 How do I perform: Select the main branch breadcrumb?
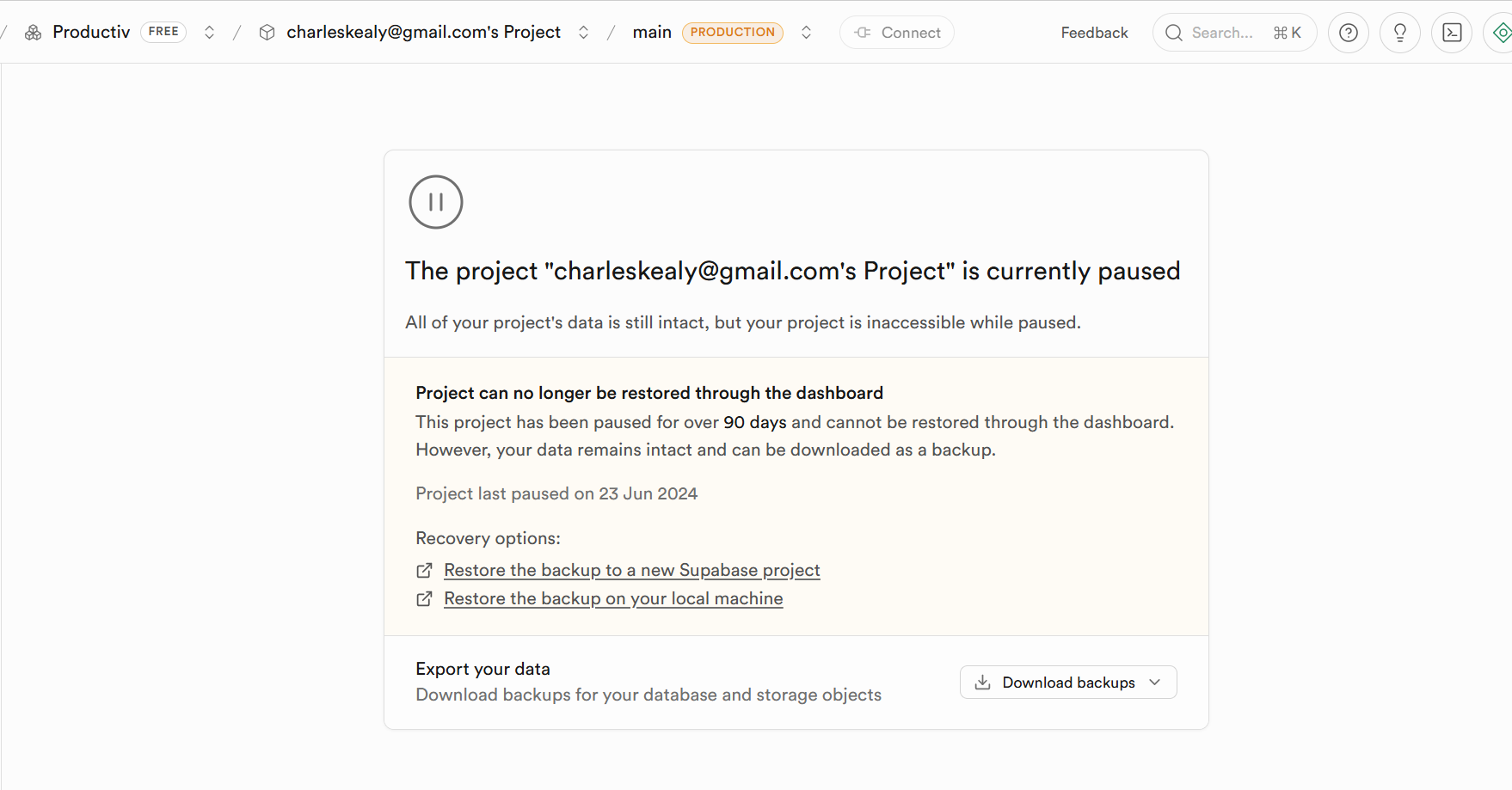(x=652, y=33)
